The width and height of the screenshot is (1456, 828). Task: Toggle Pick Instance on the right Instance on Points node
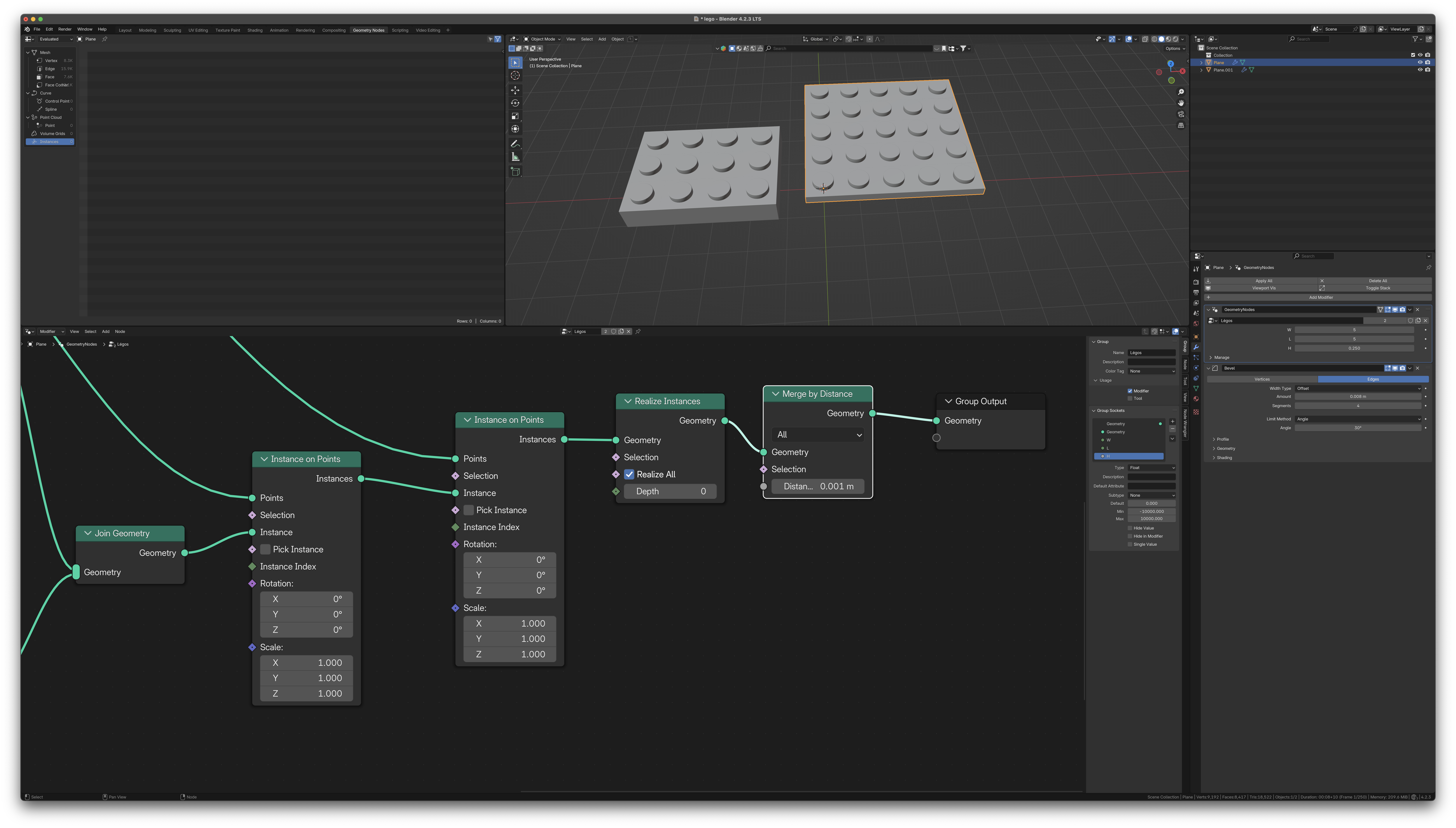click(468, 510)
